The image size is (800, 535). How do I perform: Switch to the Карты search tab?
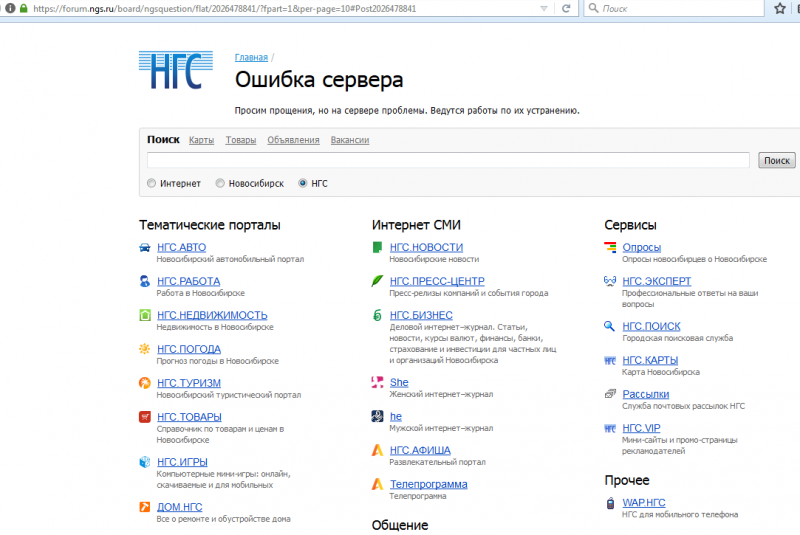click(202, 140)
